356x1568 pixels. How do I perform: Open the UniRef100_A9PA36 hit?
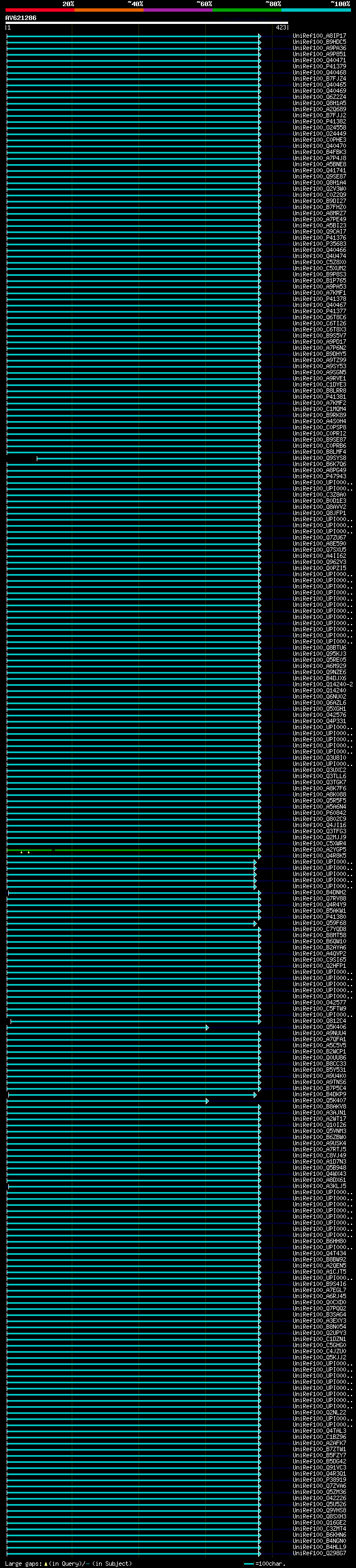click(319, 48)
